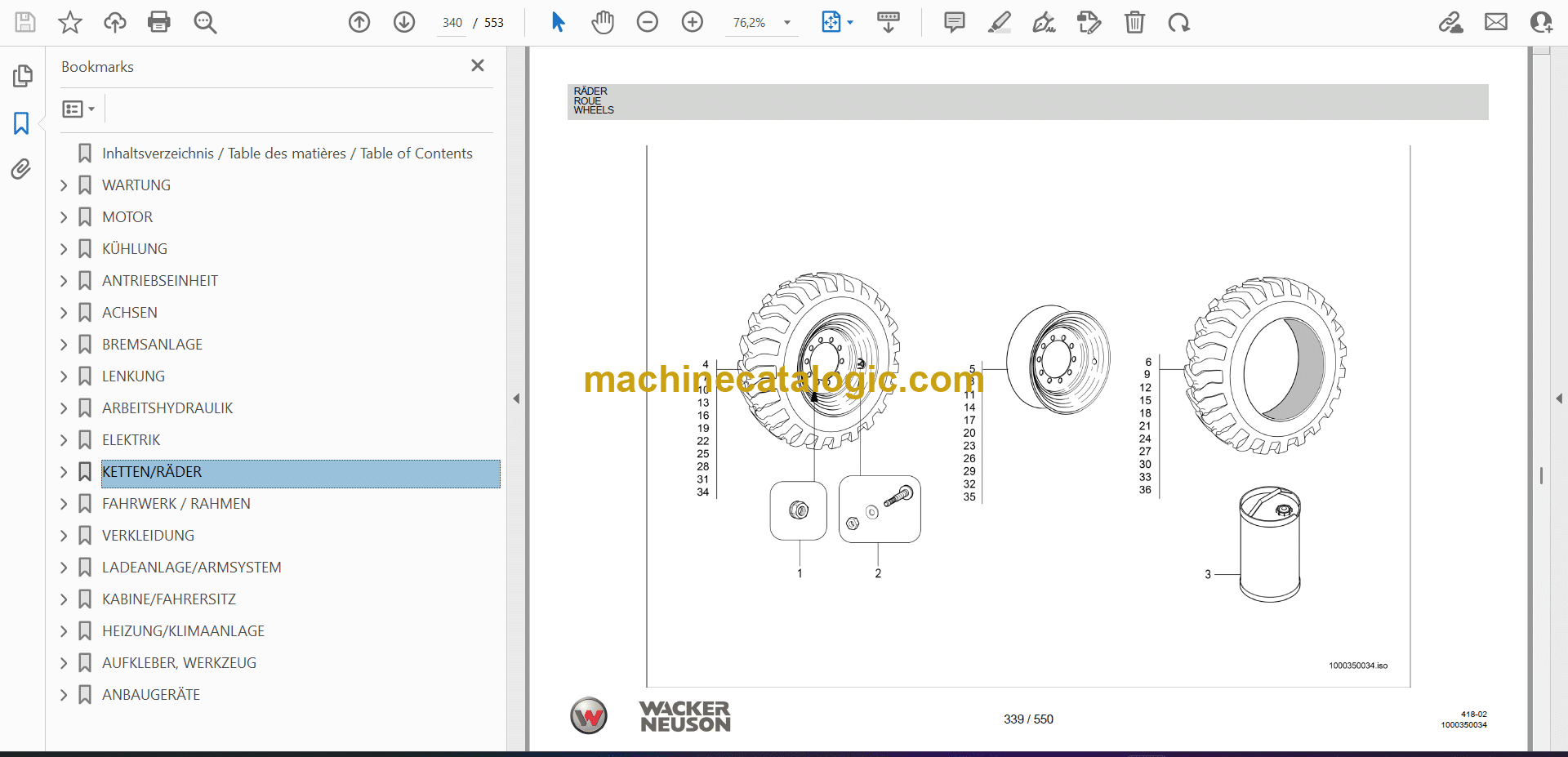This screenshot has height=757, width=1568.
Task: Expand the ANTRIEBSEINHEIT bookmark
Action: (x=64, y=281)
